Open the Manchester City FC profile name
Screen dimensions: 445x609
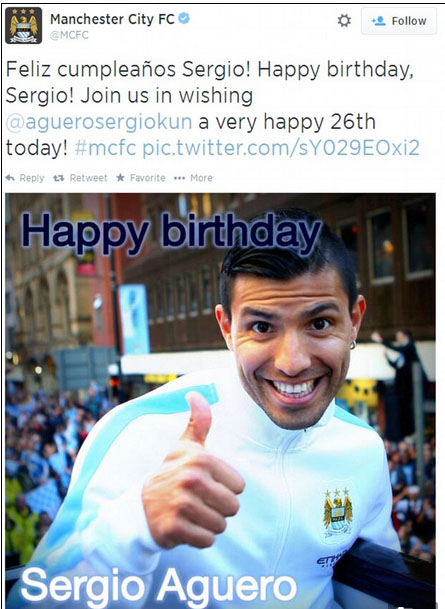click(112, 19)
